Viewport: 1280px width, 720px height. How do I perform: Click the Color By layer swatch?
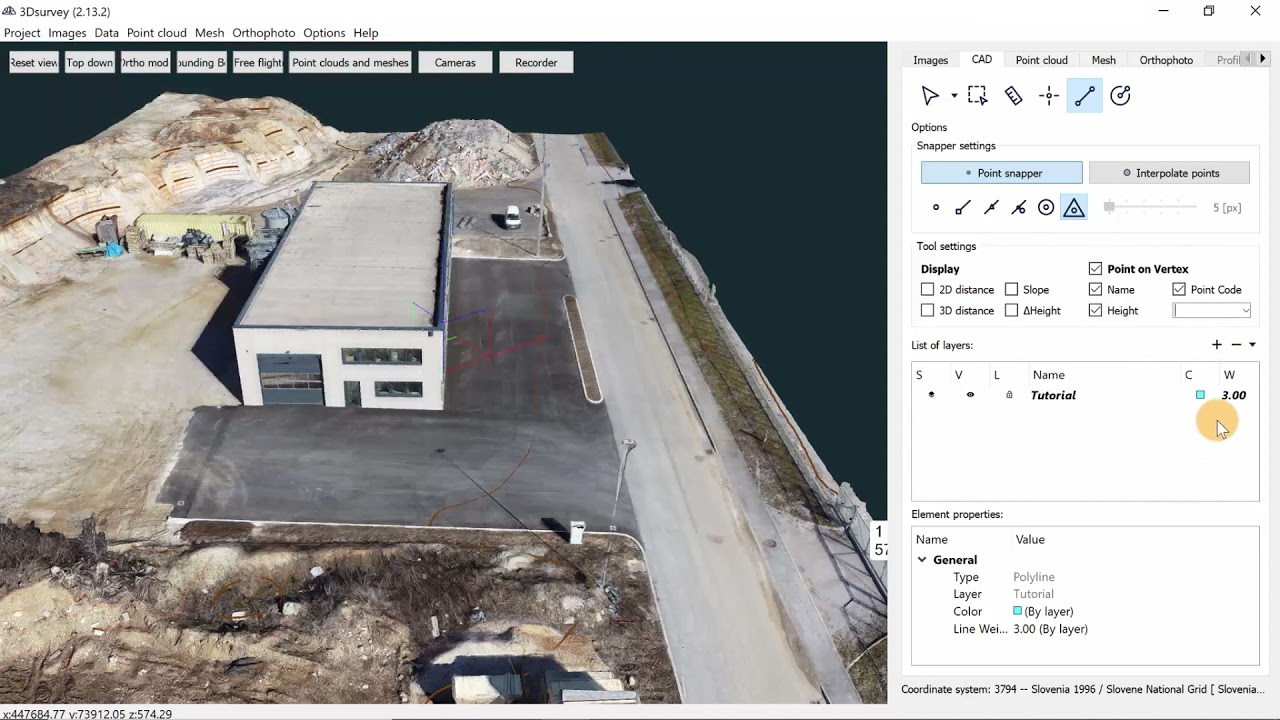pyautogui.click(x=1017, y=611)
